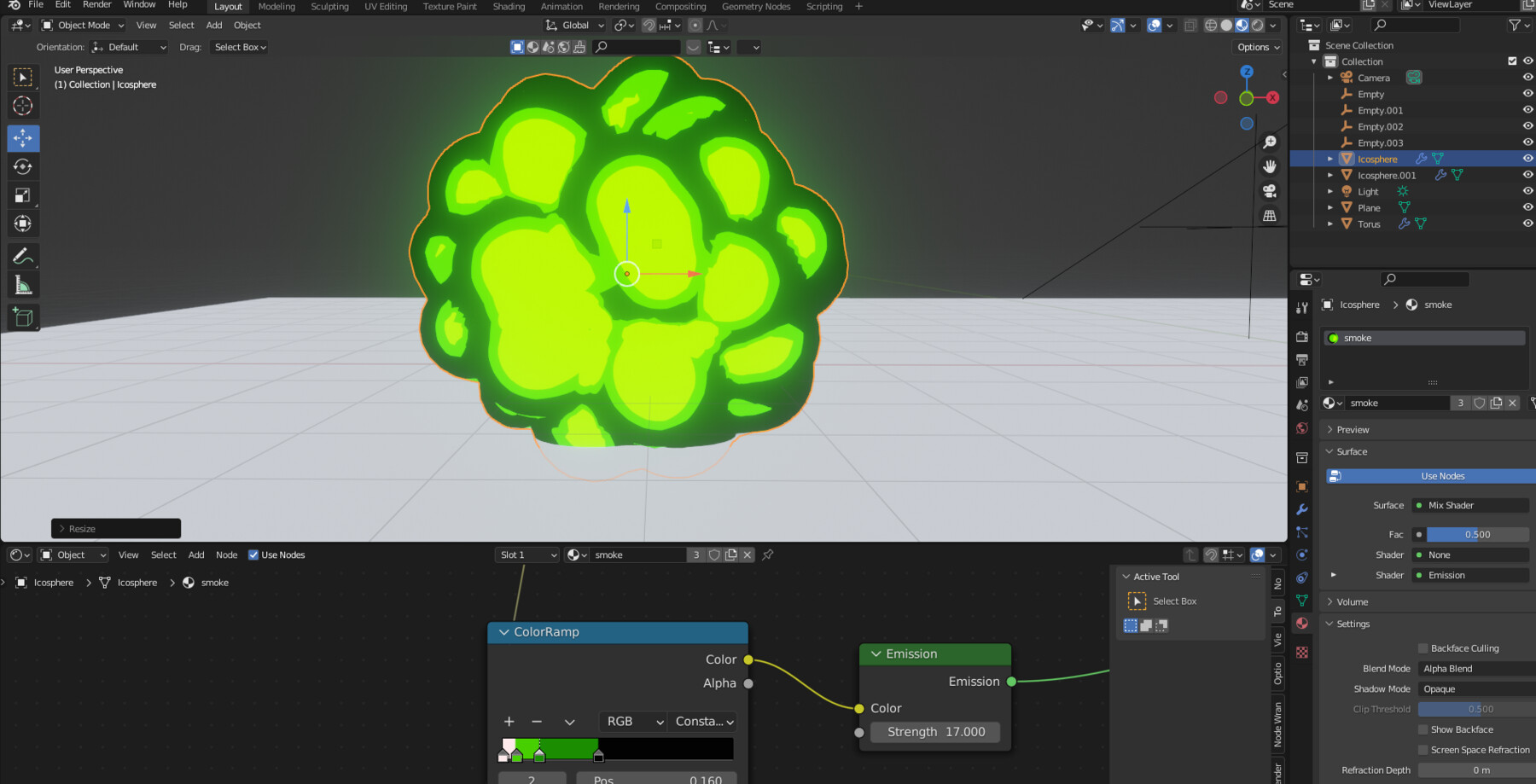Open the Blend Mode dropdown
Image resolution: width=1536 pixels, height=784 pixels.
[x=1475, y=668]
